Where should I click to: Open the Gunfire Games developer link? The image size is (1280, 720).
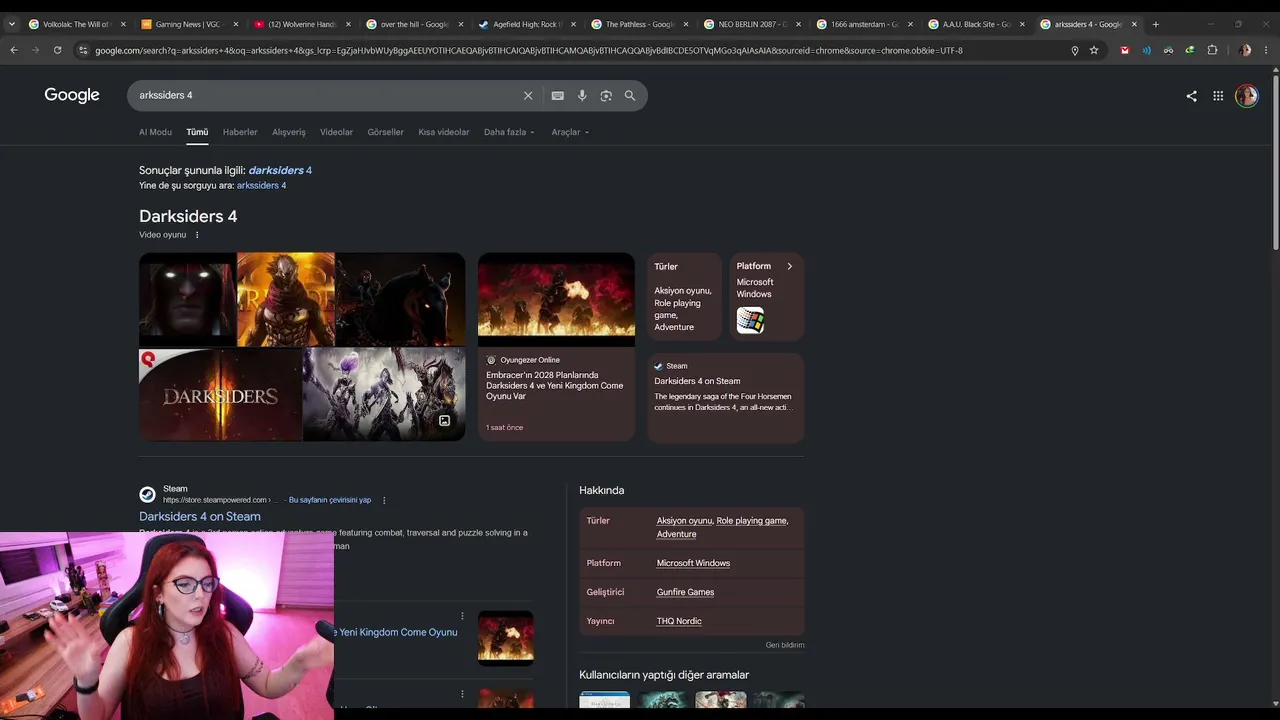pos(685,592)
